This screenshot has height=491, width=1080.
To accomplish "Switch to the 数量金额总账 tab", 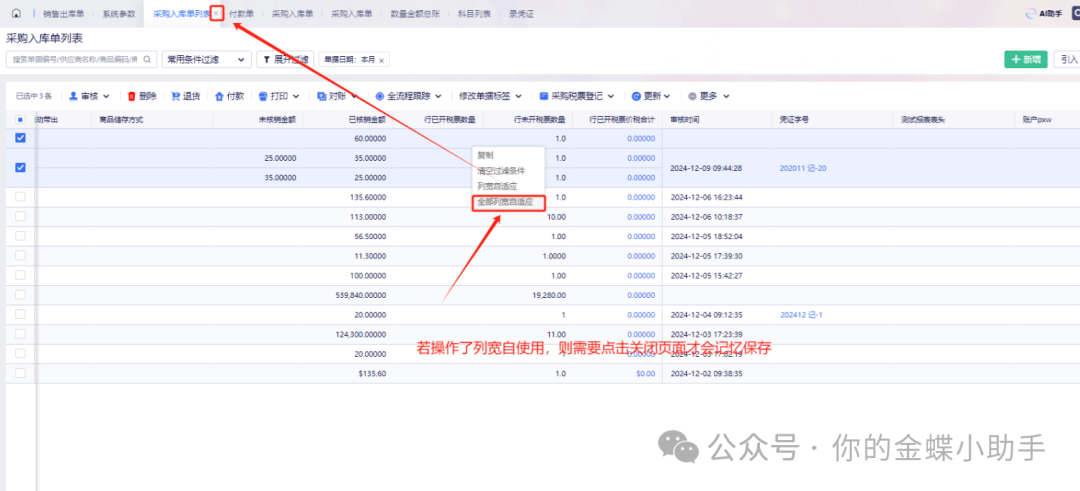I will point(415,13).
